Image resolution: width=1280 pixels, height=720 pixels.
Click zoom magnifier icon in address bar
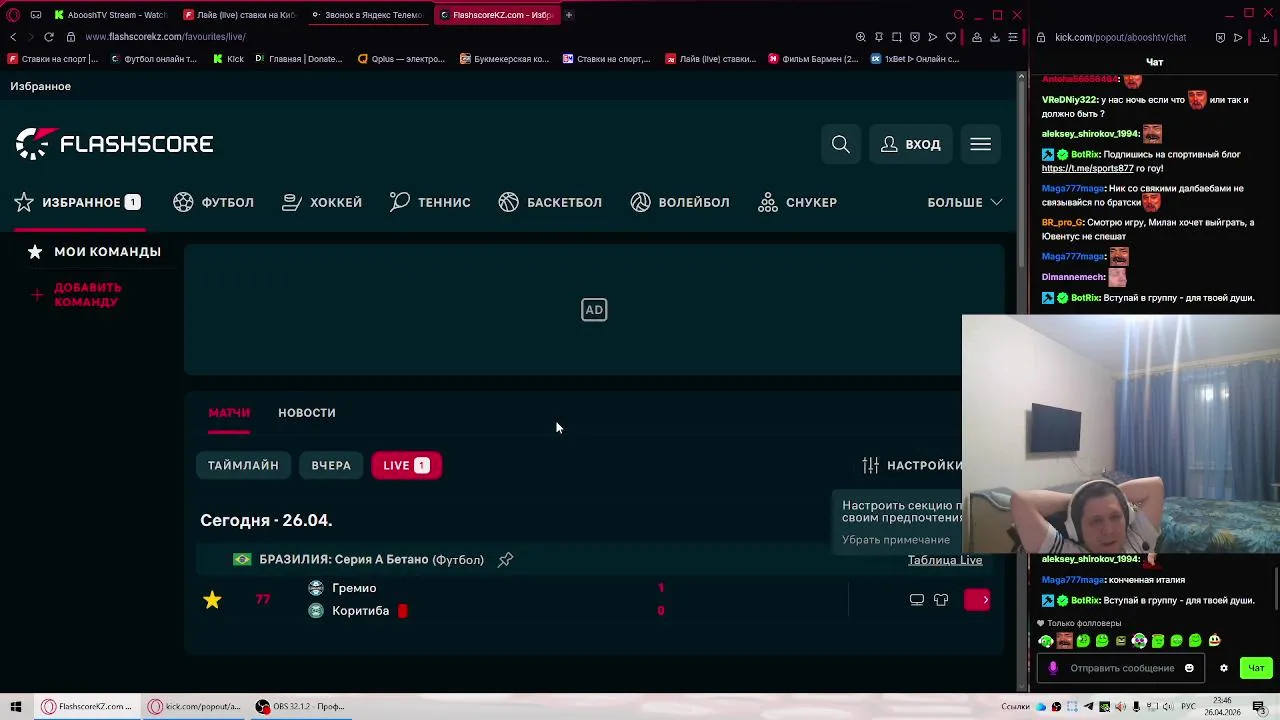click(860, 37)
